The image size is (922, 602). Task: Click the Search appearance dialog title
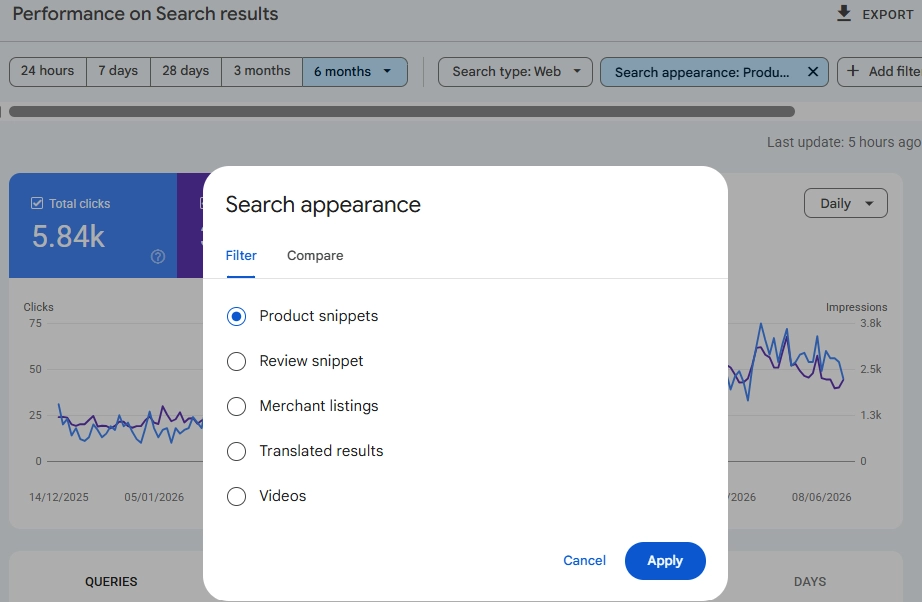point(323,205)
